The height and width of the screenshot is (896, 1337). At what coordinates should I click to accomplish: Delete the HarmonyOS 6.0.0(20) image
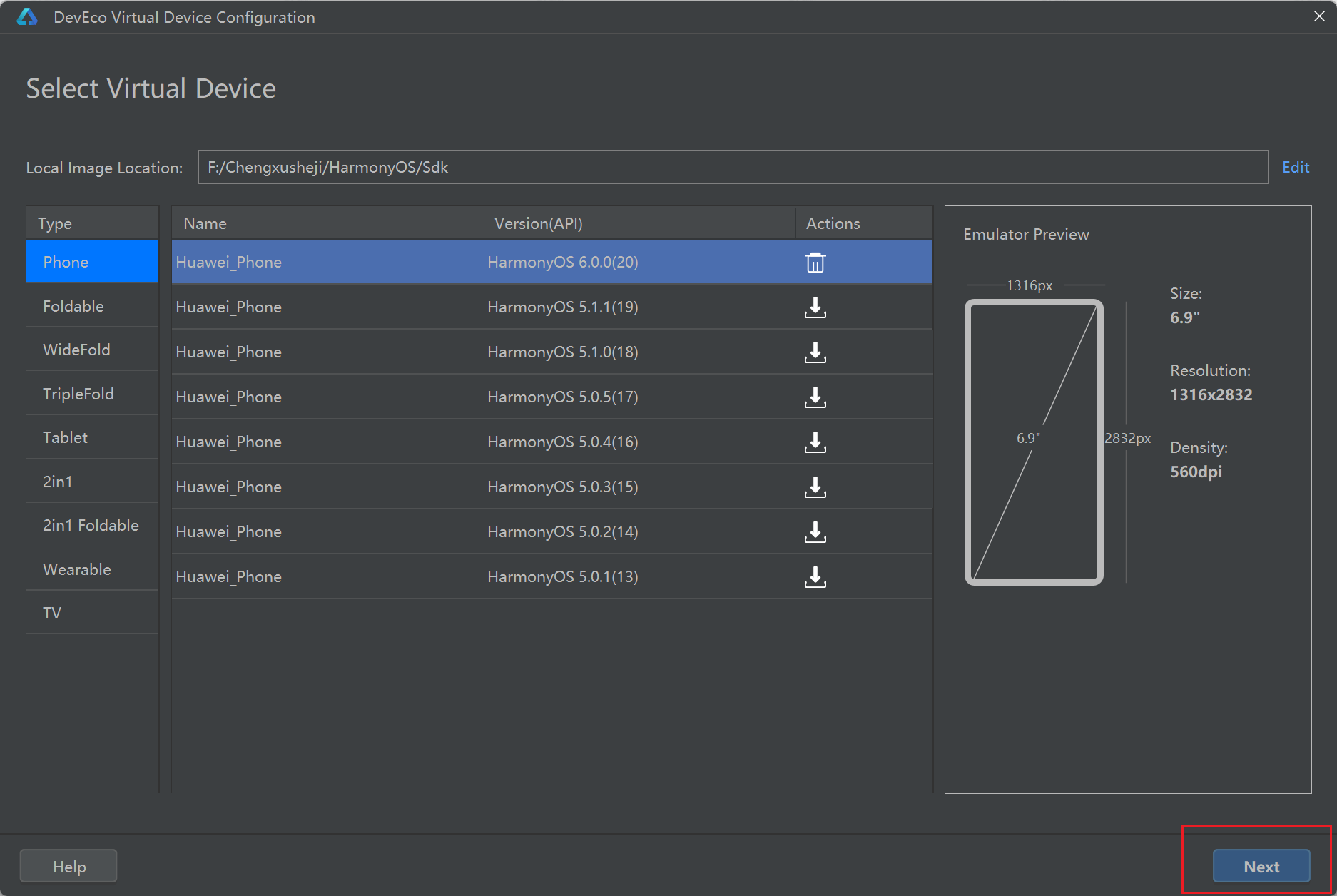pos(815,263)
